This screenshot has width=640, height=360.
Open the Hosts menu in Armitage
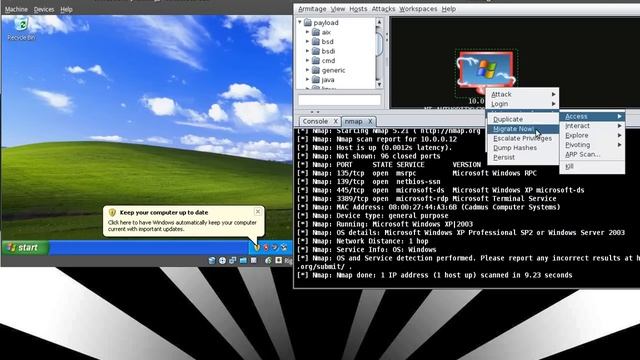coord(358,9)
